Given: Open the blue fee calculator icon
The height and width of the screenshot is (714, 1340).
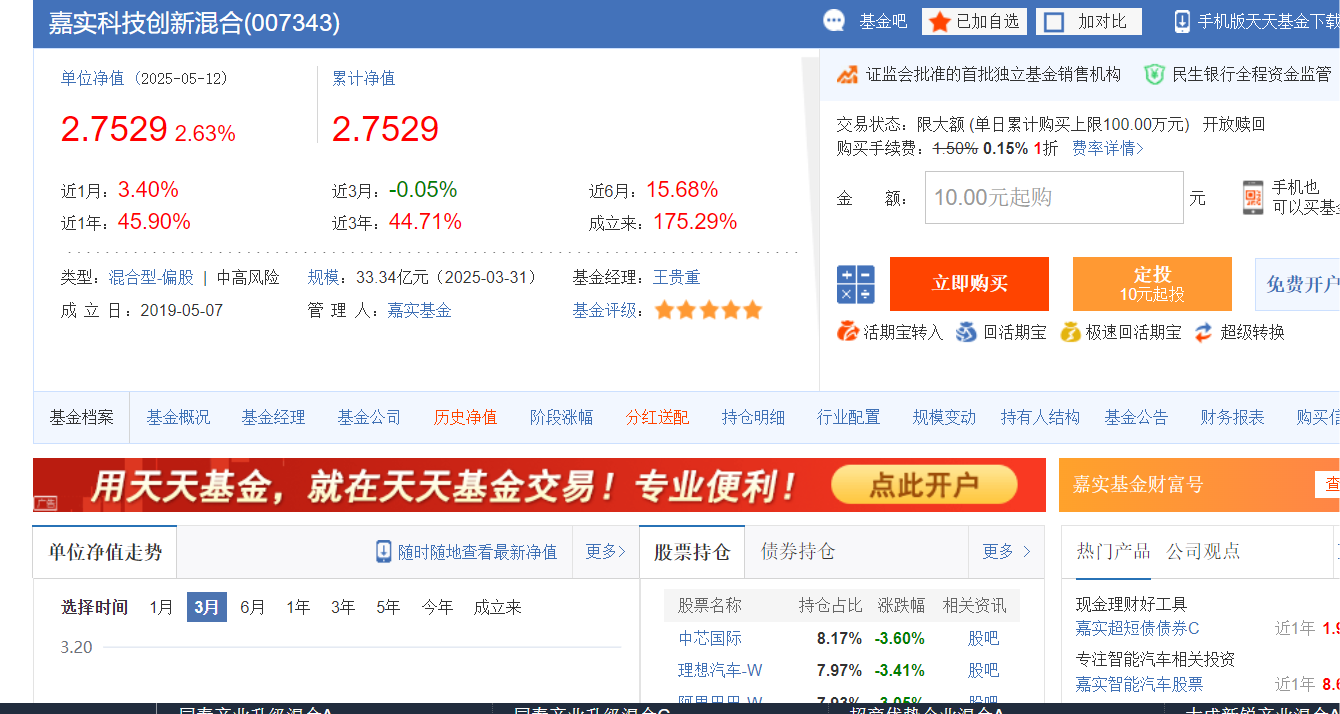Looking at the screenshot, I should (856, 284).
